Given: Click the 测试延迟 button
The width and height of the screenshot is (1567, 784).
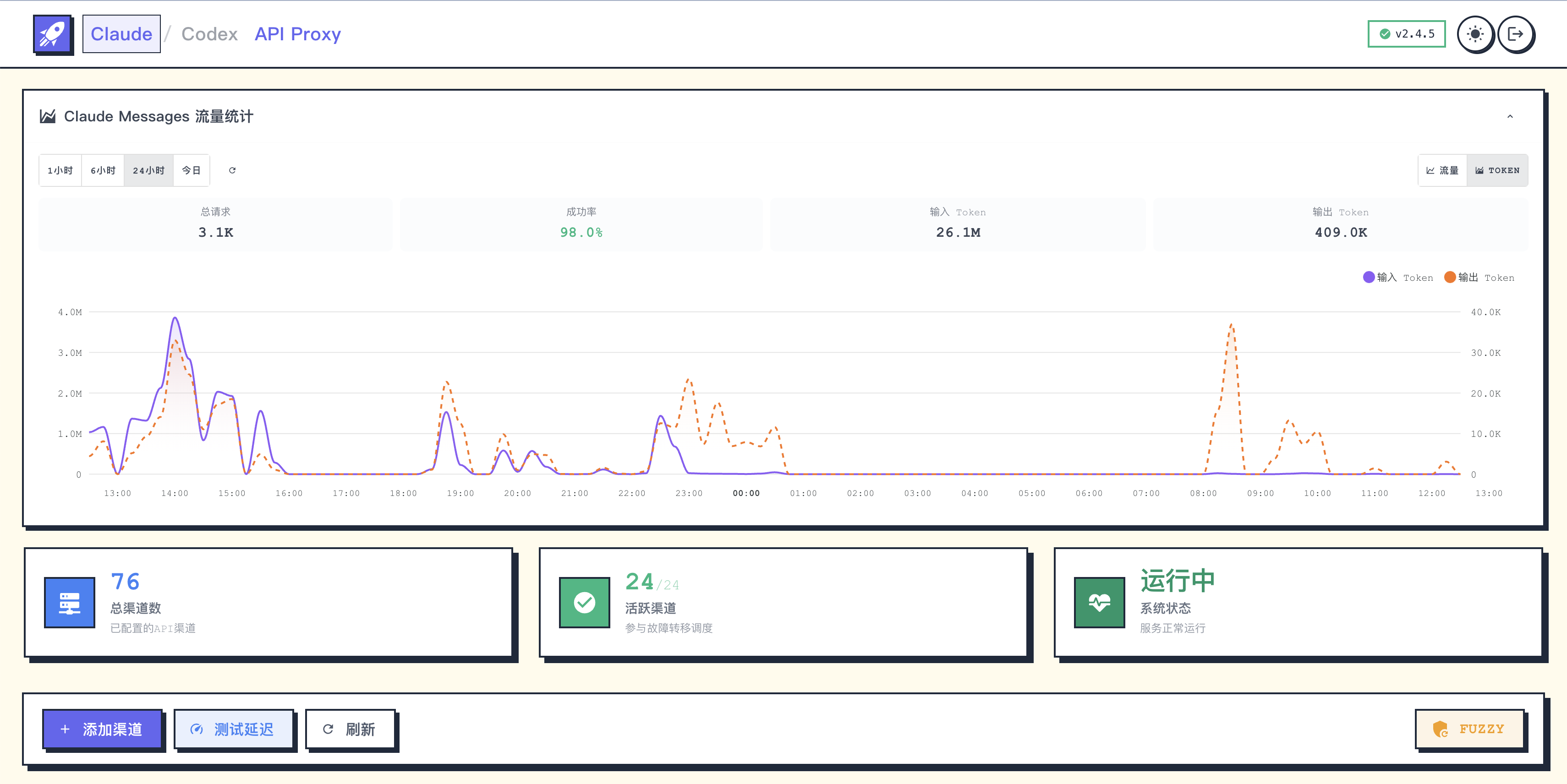Looking at the screenshot, I should (x=234, y=729).
